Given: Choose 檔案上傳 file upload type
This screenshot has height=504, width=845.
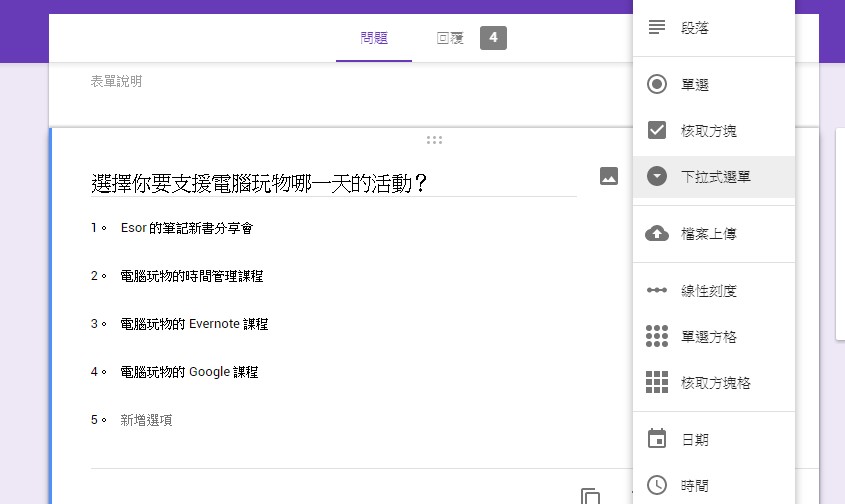Looking at the screenshot, I should click(x=714, y=234).
